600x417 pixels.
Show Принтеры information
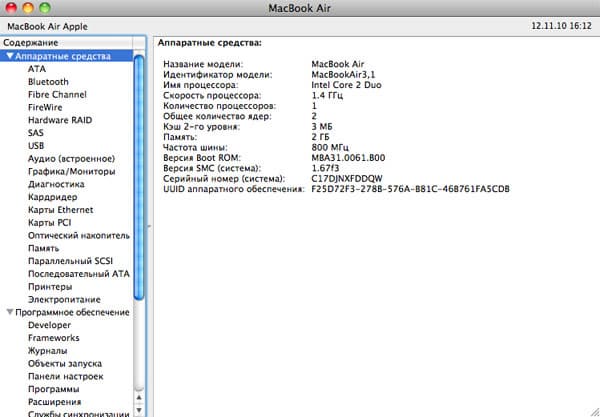[50, 287]
